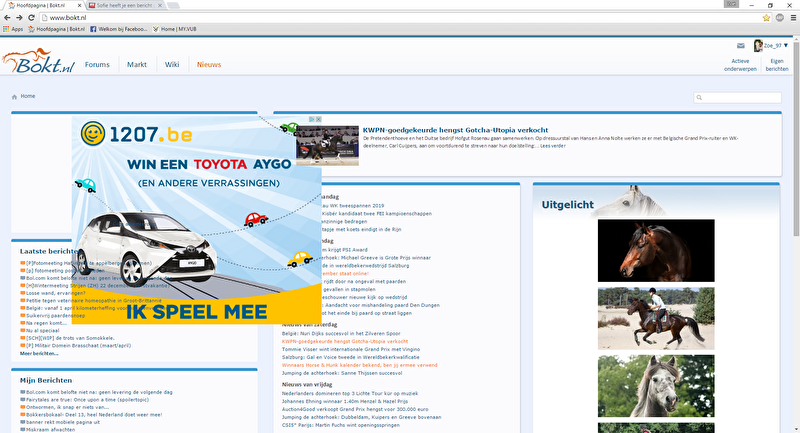Image resolution: width=800 pixels, height=433 pixels.
Task: Open the Hoofdpagina | Bokt.nl bookmark
Action: pos(57,29)
